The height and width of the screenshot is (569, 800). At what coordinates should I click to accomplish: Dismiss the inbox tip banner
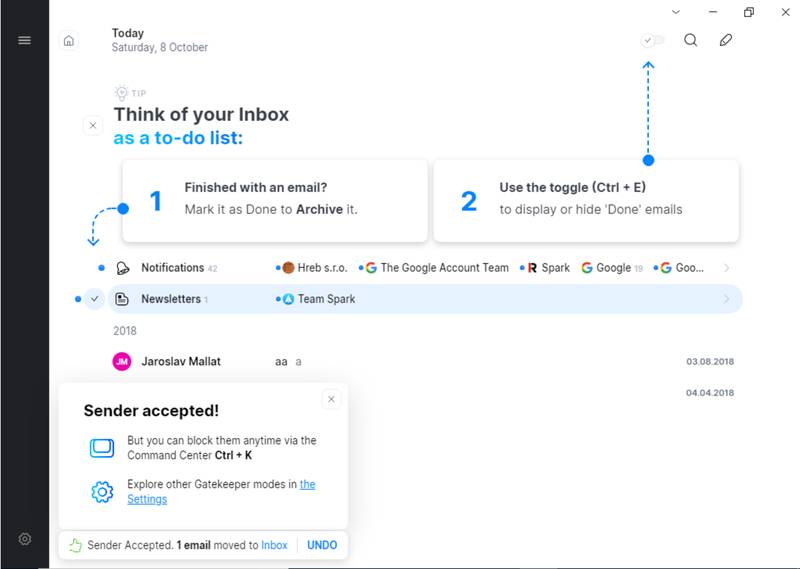93,126
